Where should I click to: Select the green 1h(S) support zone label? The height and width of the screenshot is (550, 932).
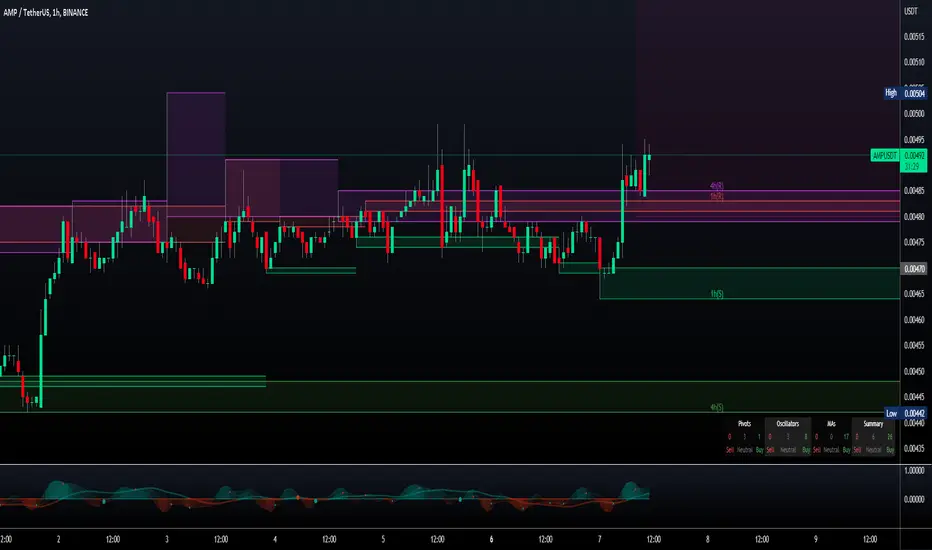pos(717,294)
